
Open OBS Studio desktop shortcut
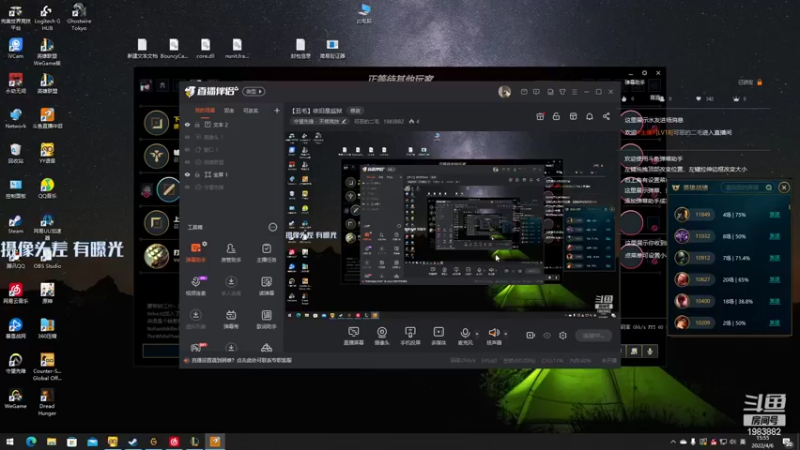(x=47, y=258)
